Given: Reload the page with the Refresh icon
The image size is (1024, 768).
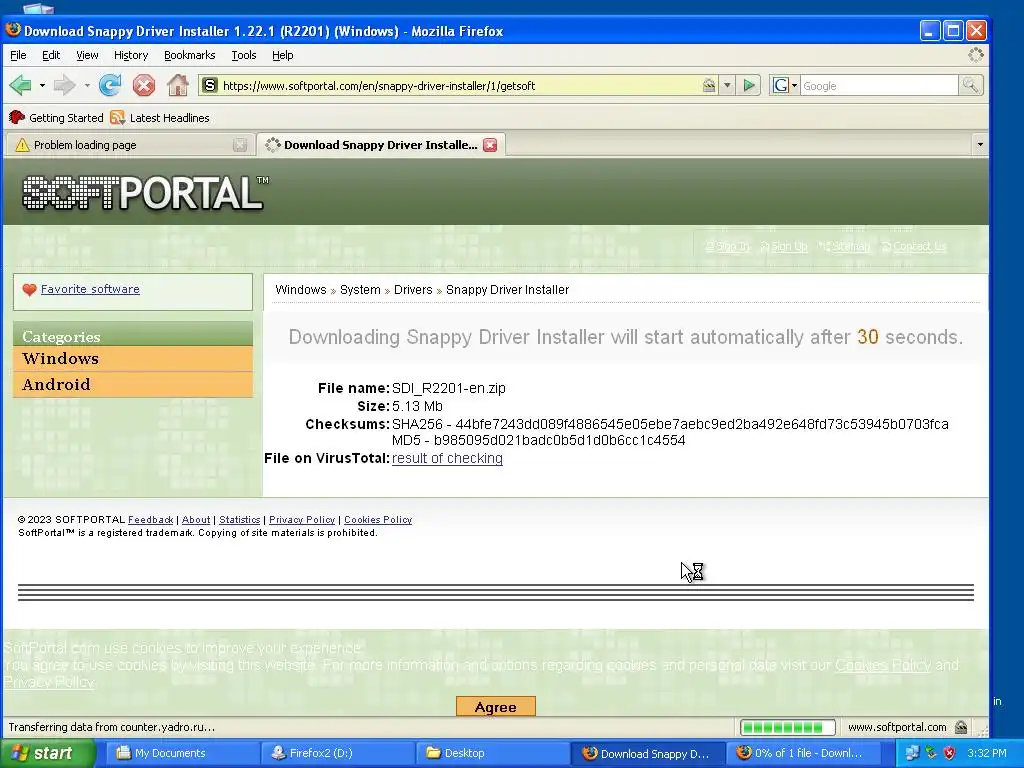Looking at the screenshot, I should [x=110, y=85].
